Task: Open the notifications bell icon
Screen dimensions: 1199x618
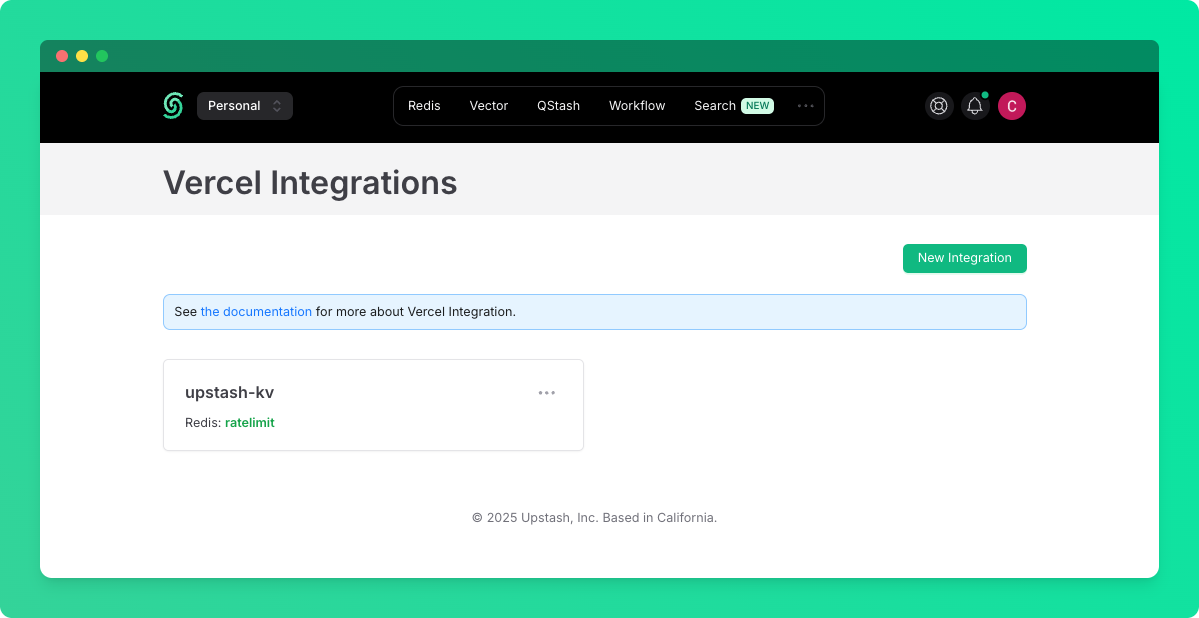Action: click(975, 106)
